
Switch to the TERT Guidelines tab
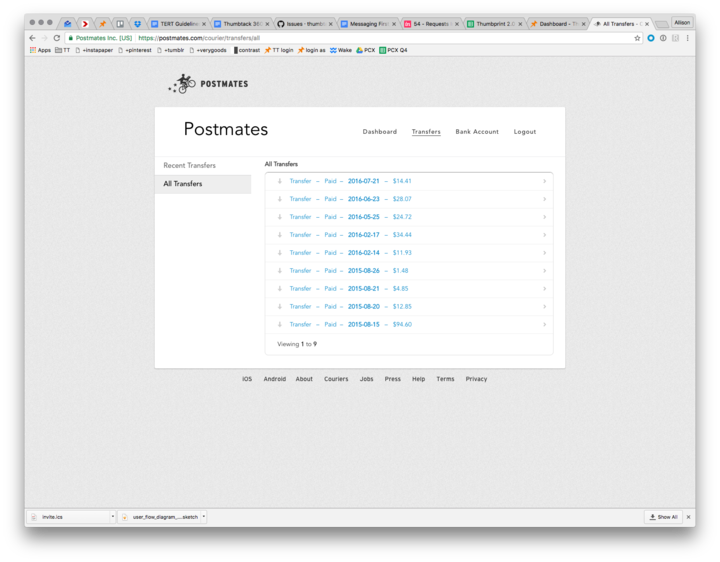[x=179, y=23]
